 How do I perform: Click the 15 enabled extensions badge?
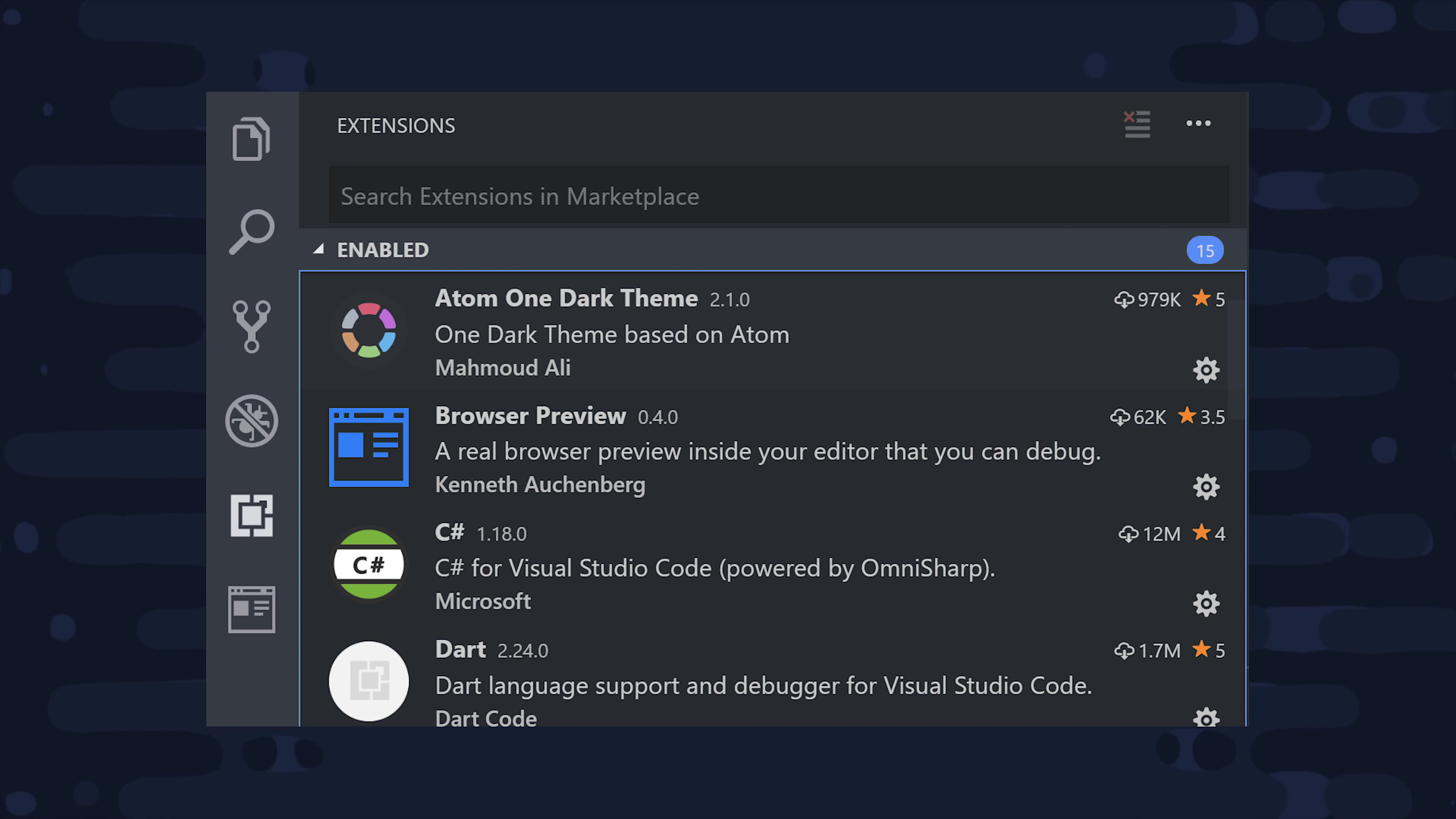click(1205, 250)
